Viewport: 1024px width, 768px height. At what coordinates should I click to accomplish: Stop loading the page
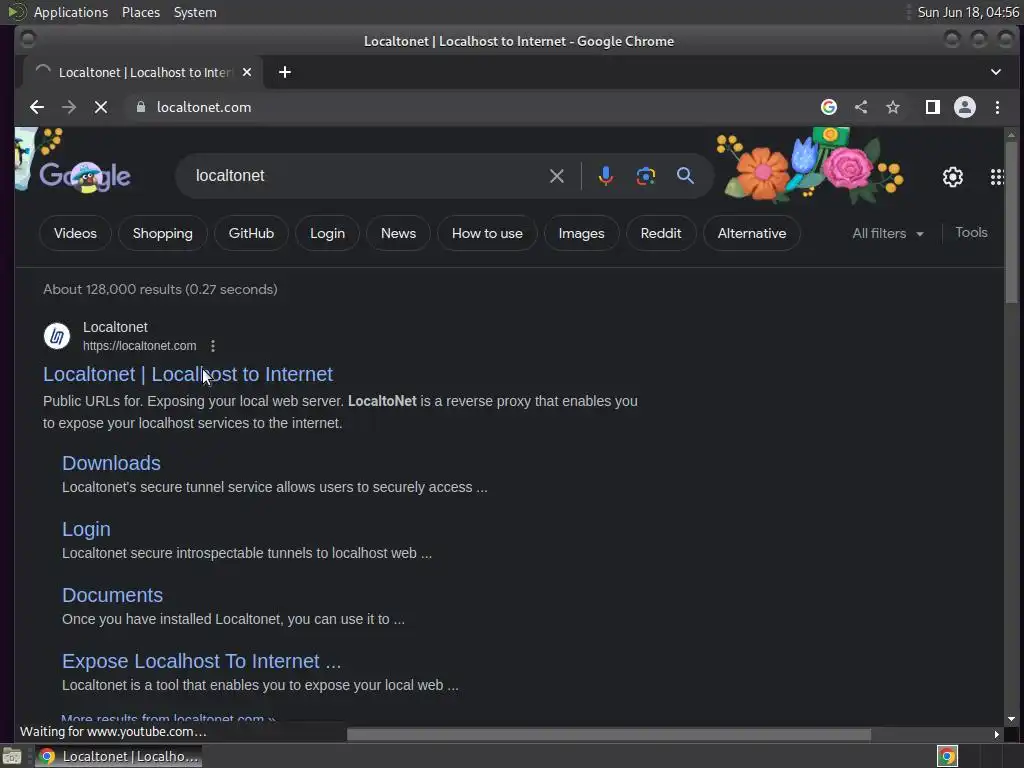(101, 107)
